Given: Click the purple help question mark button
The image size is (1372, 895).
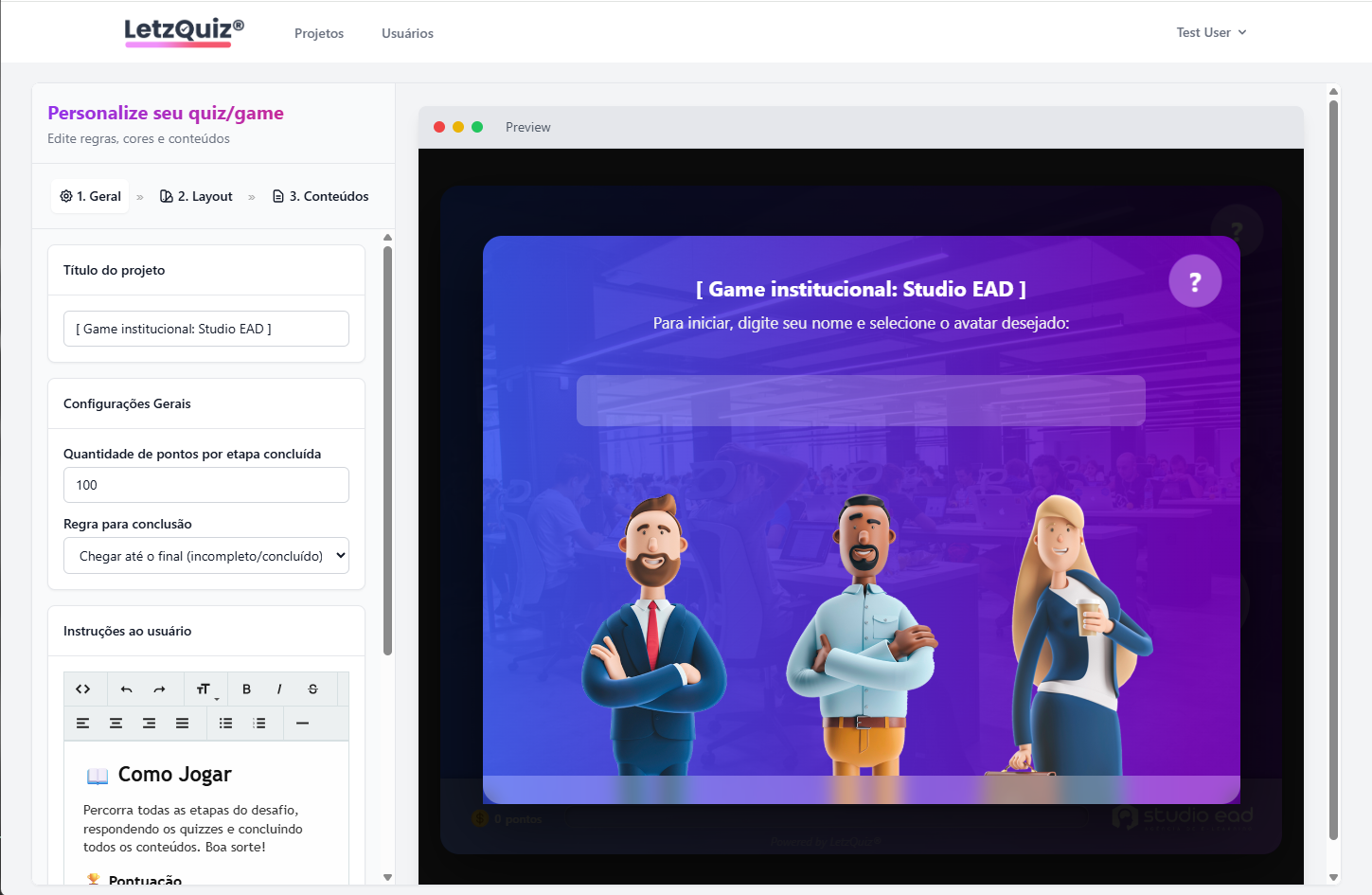Looking at the screenshot, I should [x=1195, y=281].
